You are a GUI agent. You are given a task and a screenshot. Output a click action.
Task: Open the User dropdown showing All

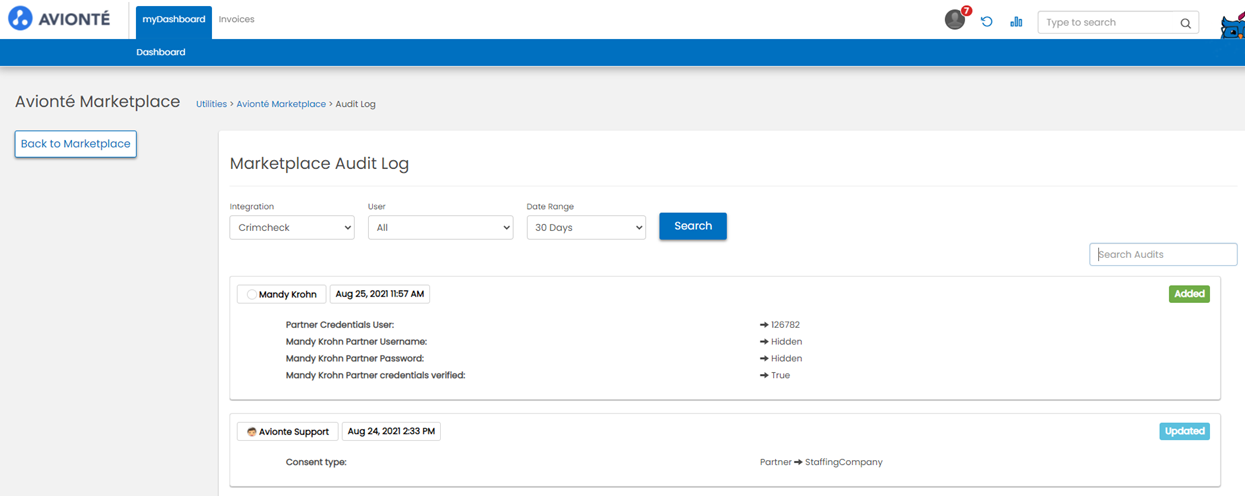pyautogui.click(x=440, y=227)
